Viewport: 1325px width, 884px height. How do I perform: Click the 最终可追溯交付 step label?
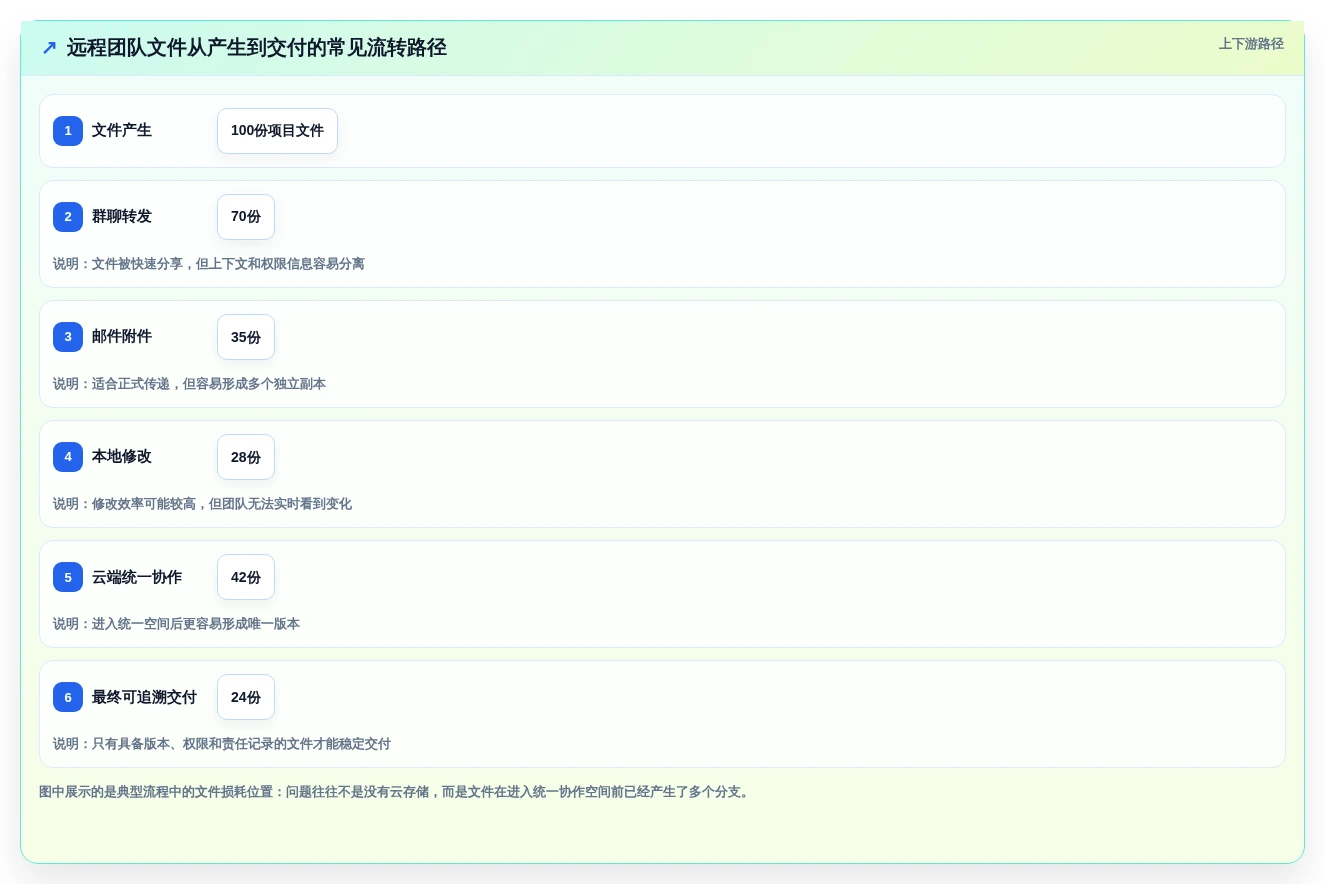[144, 697]
